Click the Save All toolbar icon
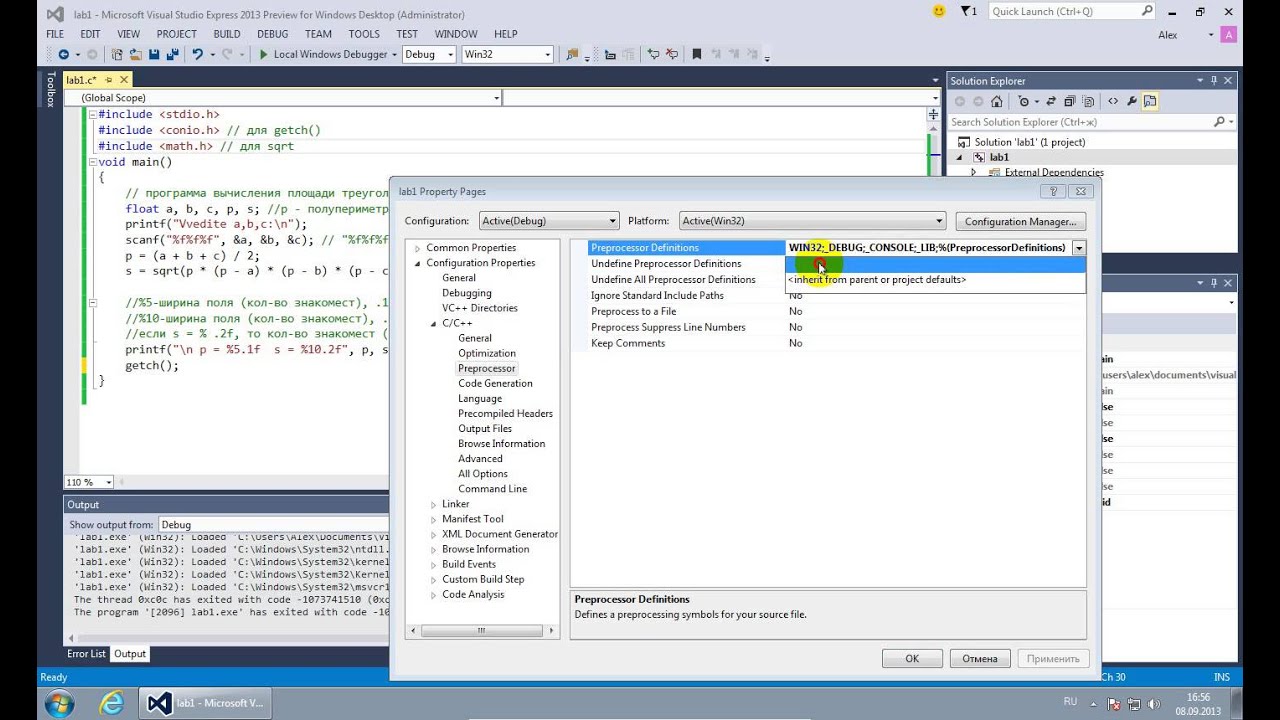The height and width of the screenshot is (720, 1280). (x=172, y=54)
